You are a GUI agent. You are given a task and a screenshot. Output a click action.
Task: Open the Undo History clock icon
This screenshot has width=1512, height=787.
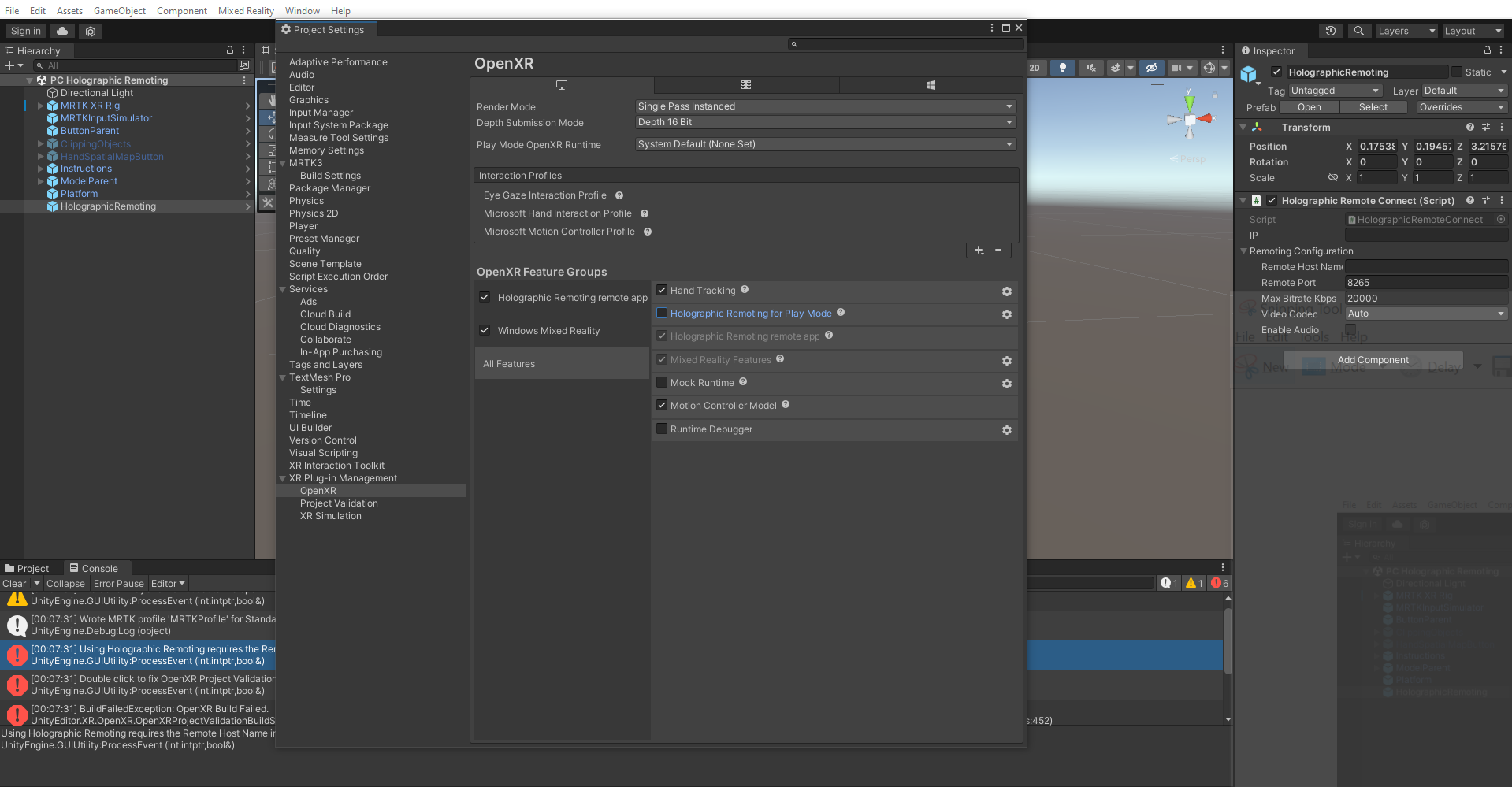pos(1331,31)
